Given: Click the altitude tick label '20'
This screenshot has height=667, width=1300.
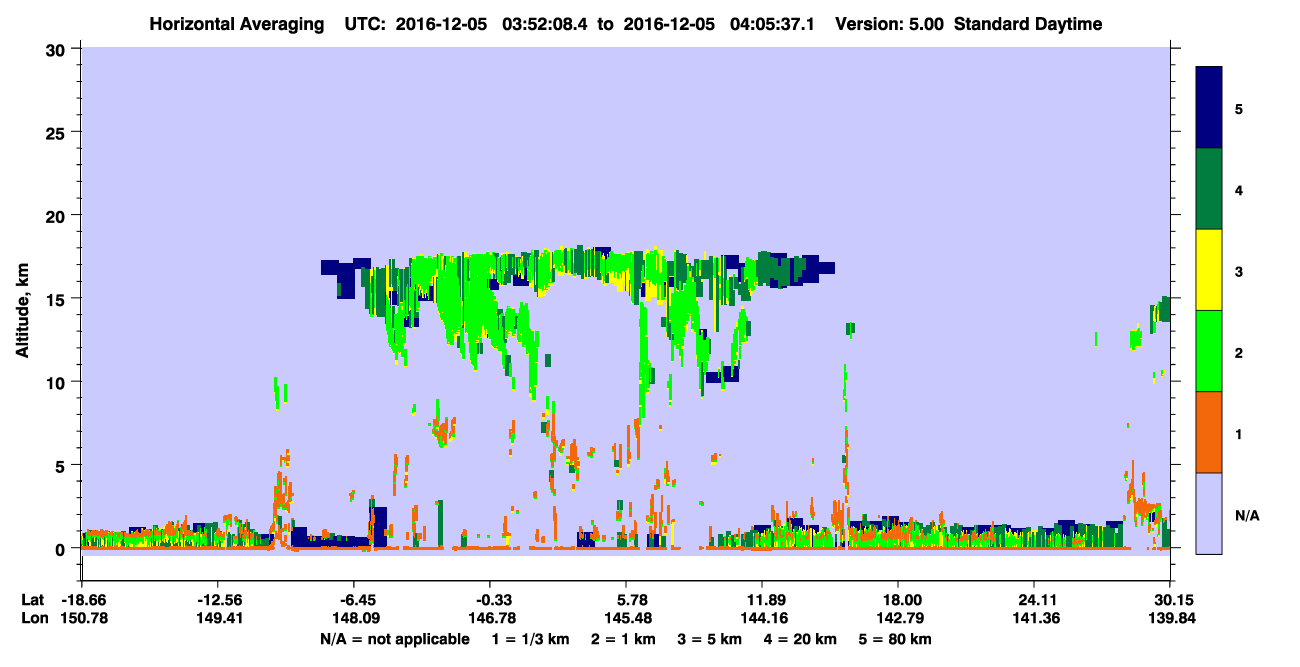Looking at the screenshot, I should point(57,215).
